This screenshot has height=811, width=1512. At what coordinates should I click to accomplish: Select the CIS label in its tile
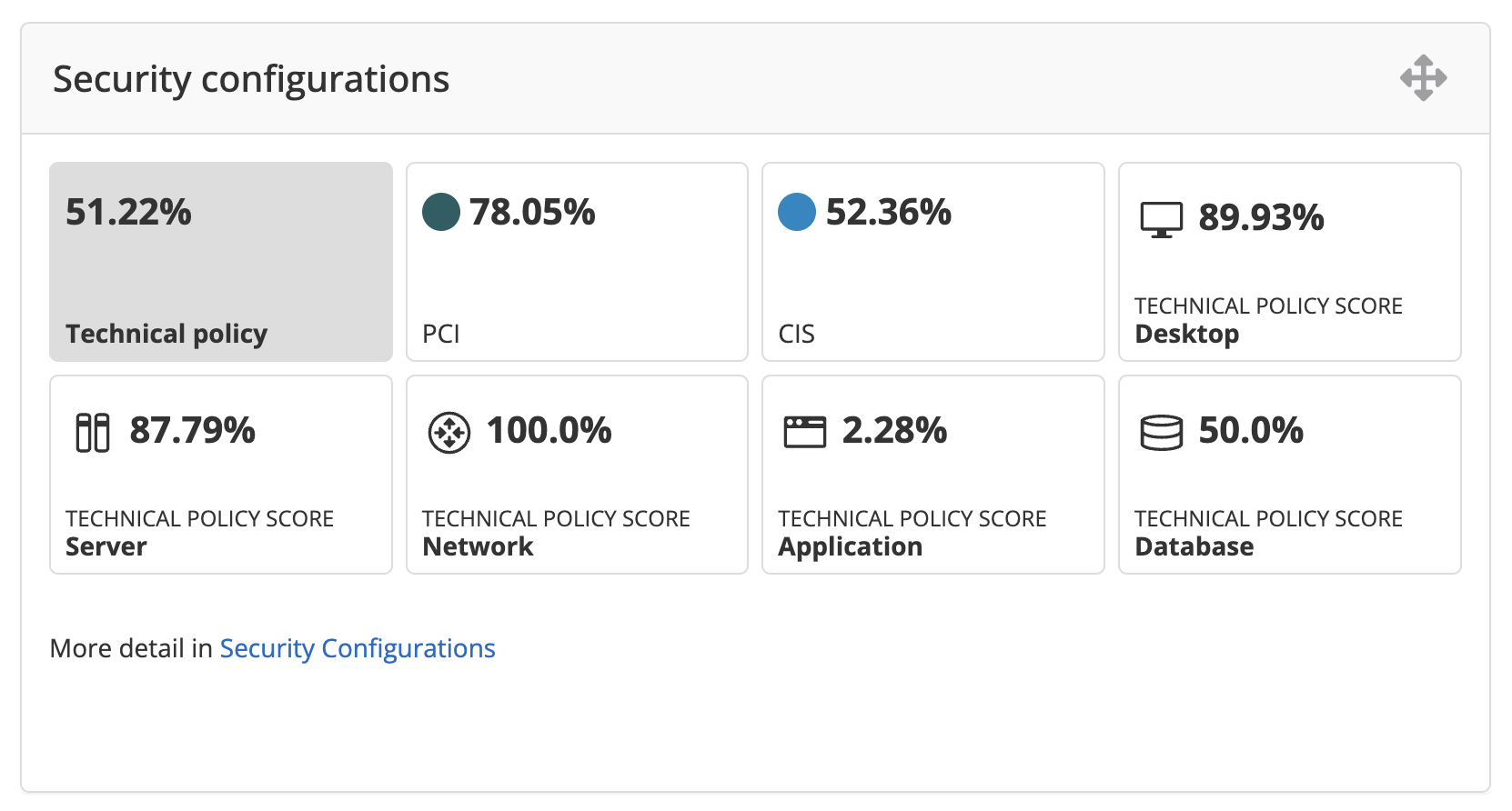click(797, 334)
